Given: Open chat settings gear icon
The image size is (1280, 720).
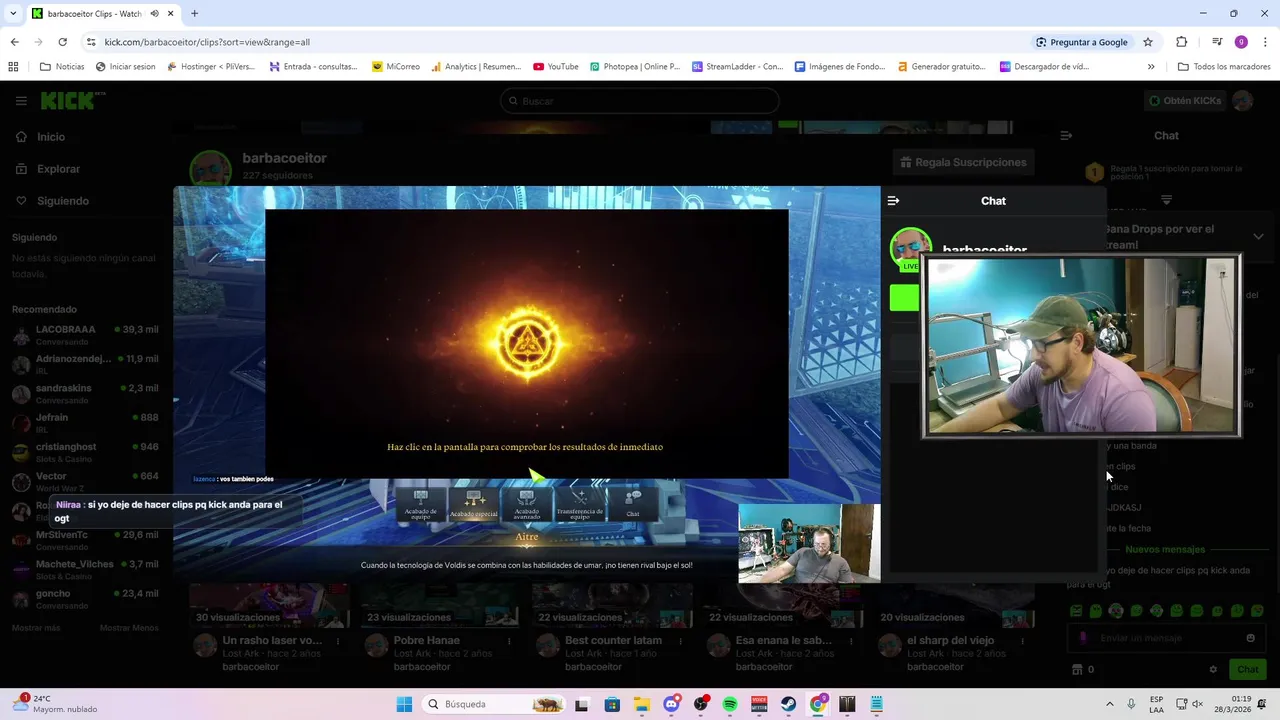Looking at the screenshot, I should [1213, 669].
